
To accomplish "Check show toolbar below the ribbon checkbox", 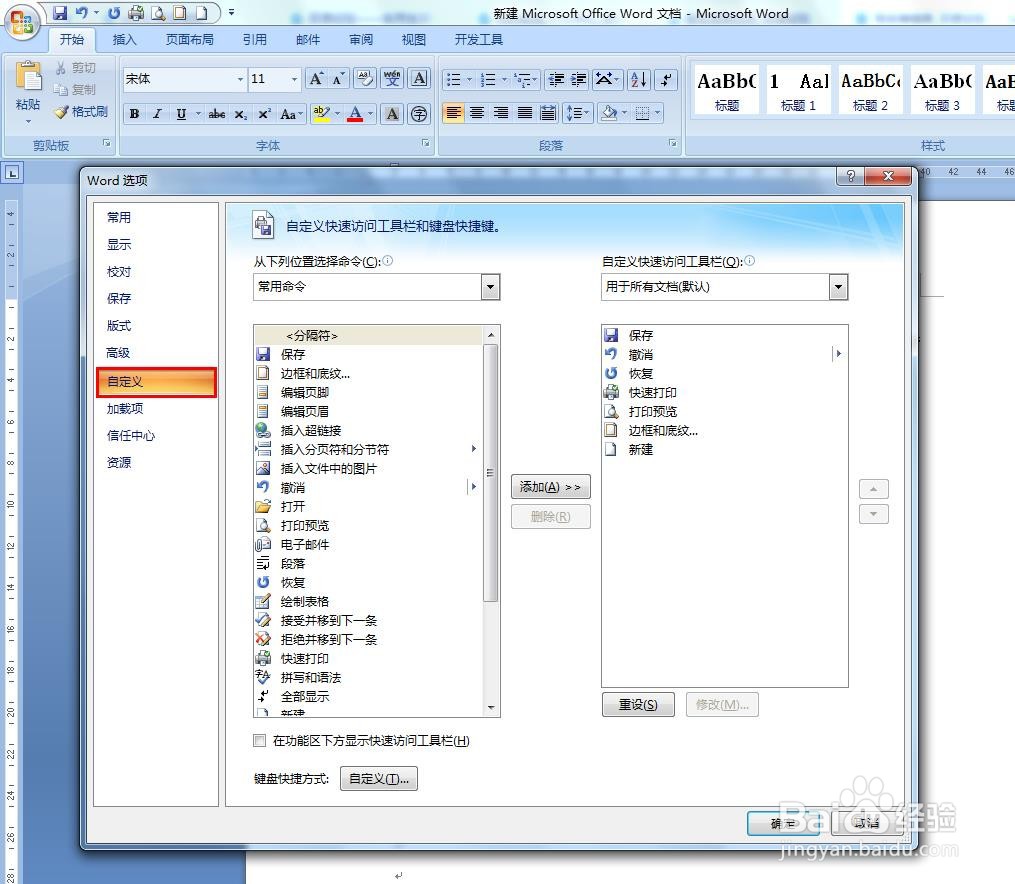I will pyautogui.click(x=260, y=740).
